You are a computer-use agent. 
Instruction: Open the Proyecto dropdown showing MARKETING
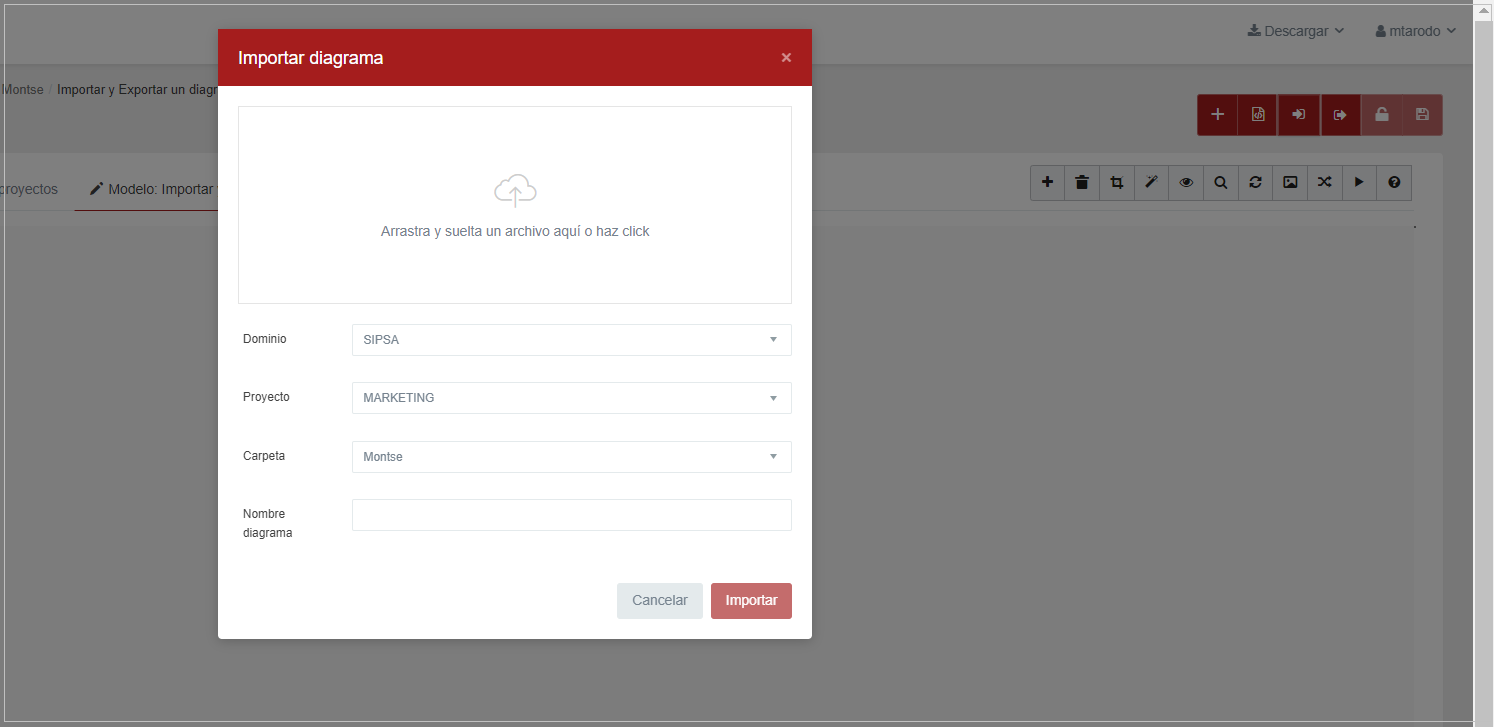pyautogui.click(x=571, y=398)
